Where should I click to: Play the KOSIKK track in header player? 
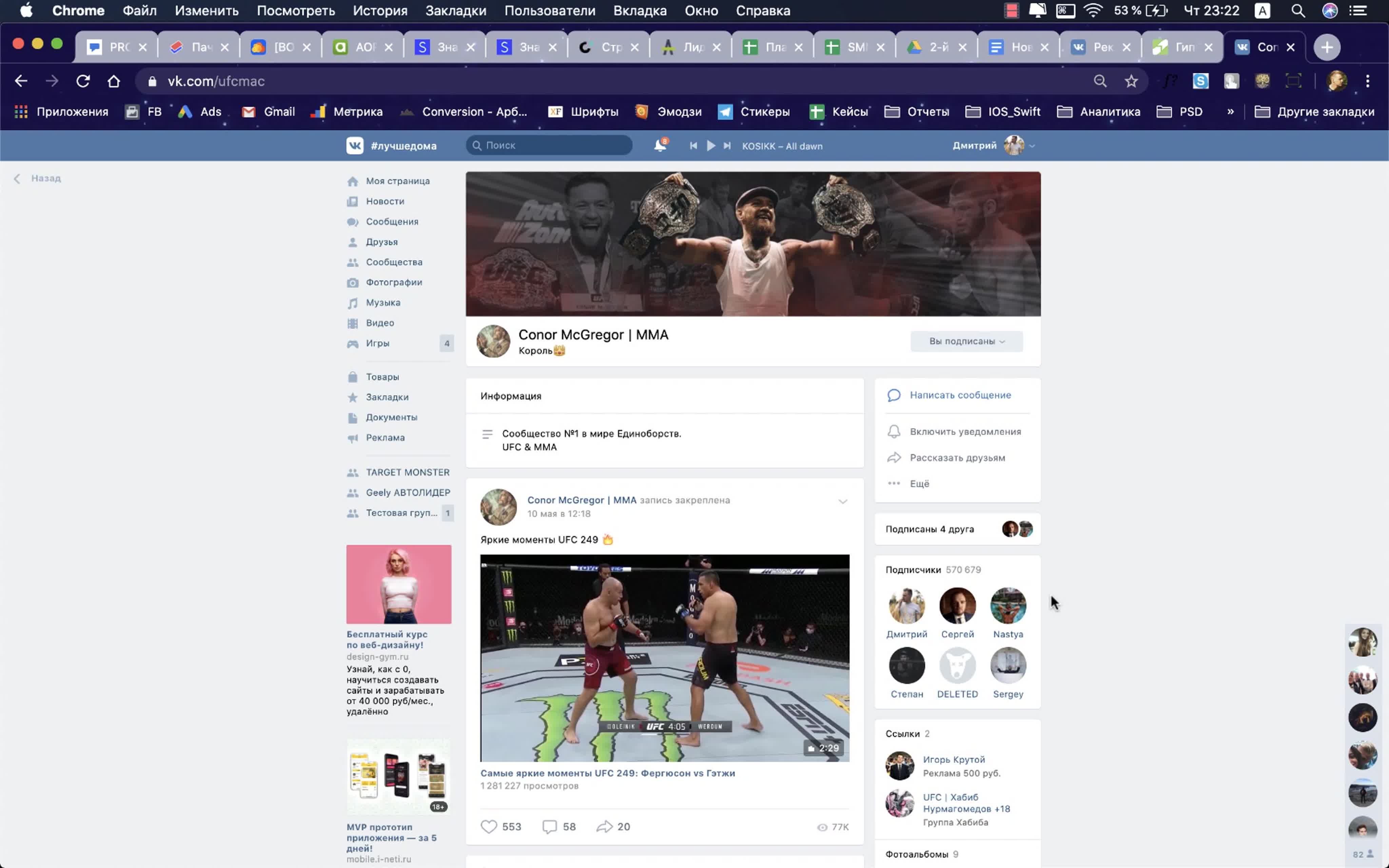pyautogui.click(x=710, y=146)
